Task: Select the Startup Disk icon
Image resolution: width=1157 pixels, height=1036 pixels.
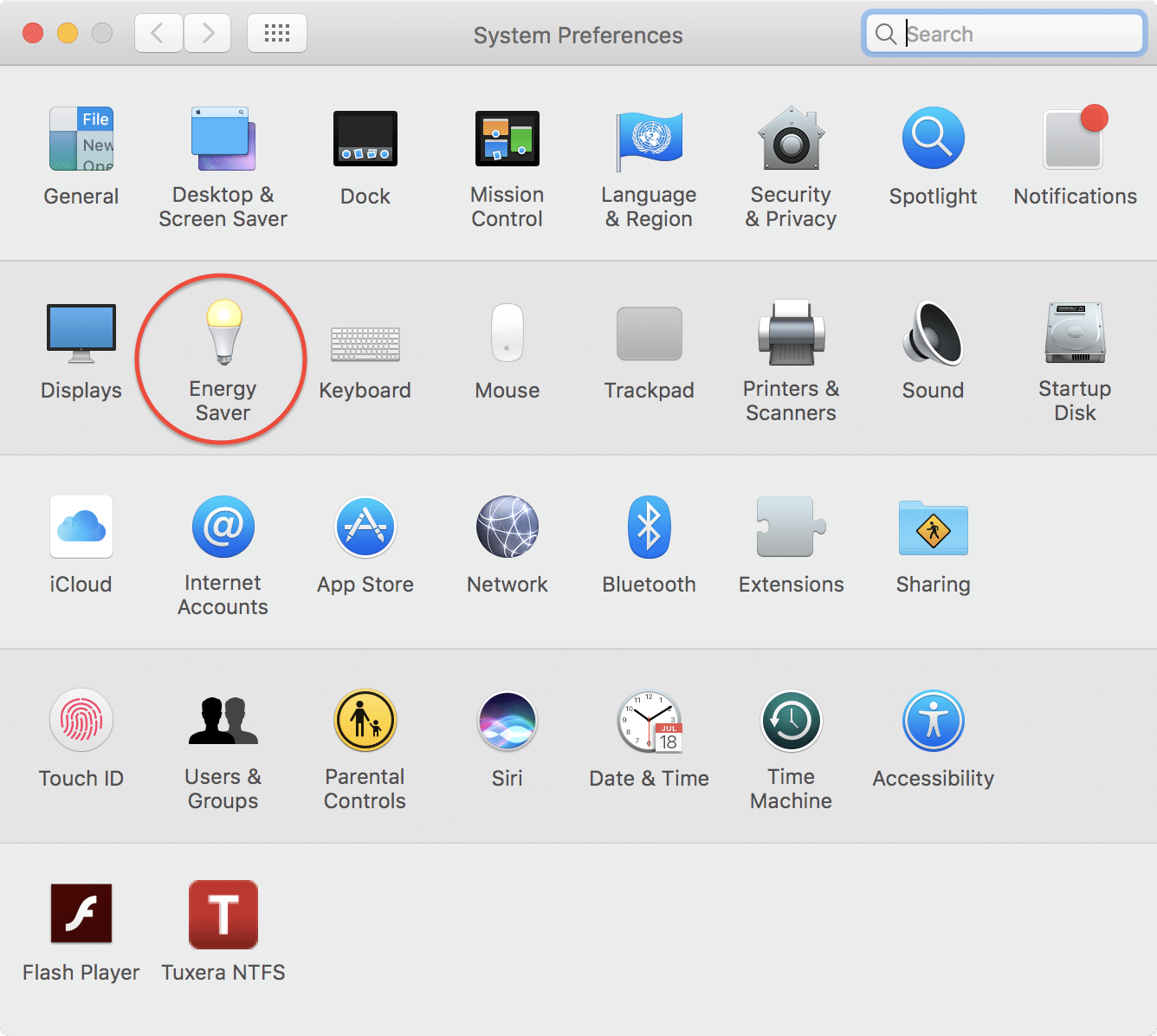Action: point(1074,333)
